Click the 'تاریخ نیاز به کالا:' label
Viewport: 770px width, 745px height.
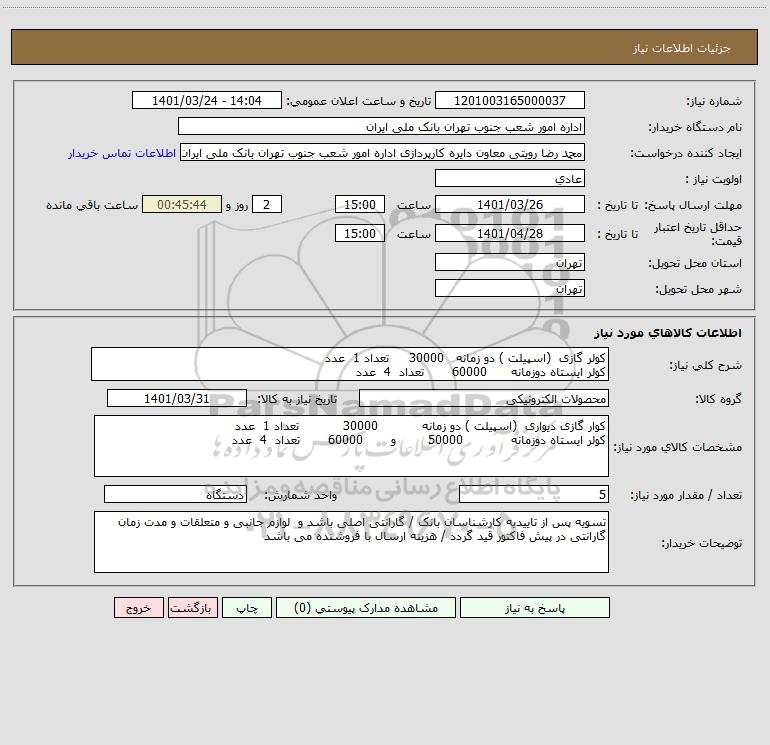coord(297,399)
